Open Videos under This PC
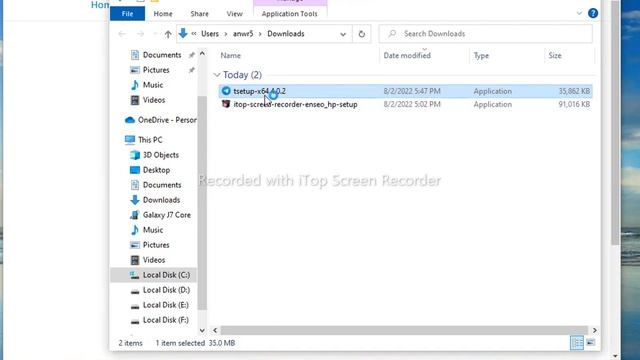The image size is (640, 360). point(154,260)
